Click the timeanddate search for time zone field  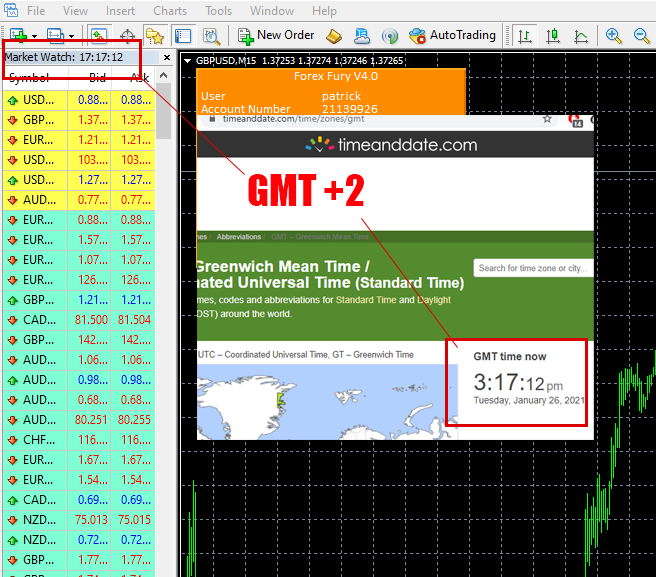(x=533, y=268)
